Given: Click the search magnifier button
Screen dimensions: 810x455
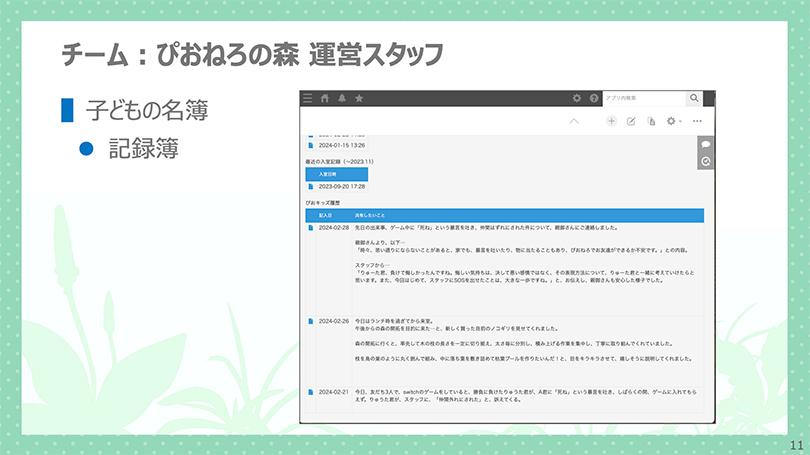Looking at the screenshot, I should [x=695, y=98].
